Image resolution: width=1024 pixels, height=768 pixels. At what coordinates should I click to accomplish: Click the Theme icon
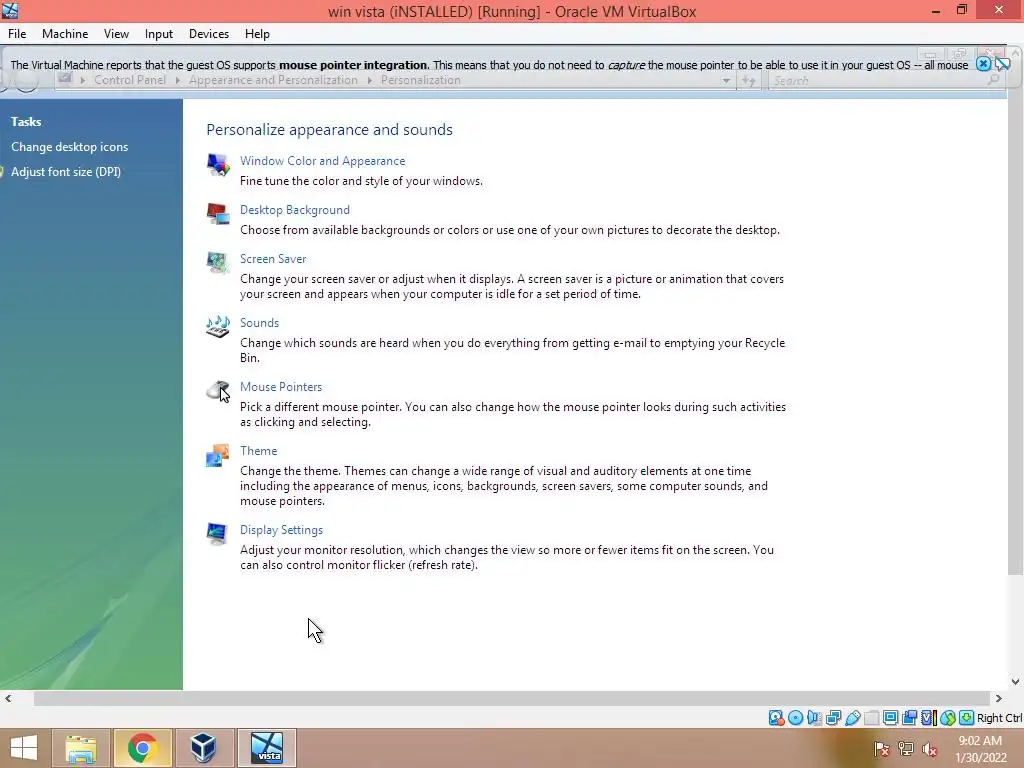coord(217,455)
